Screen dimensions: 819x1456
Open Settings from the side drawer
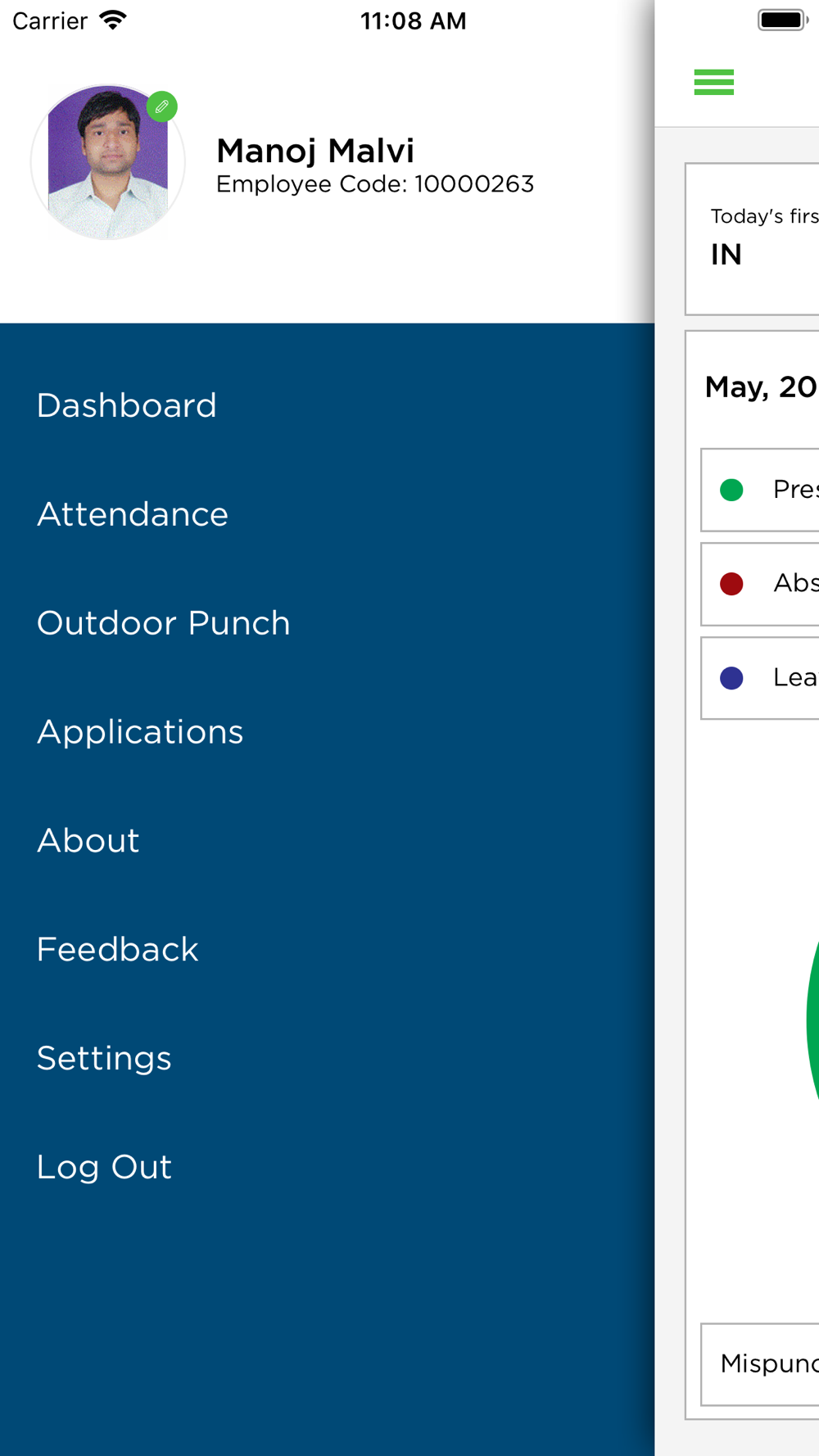click(104, 1058)
